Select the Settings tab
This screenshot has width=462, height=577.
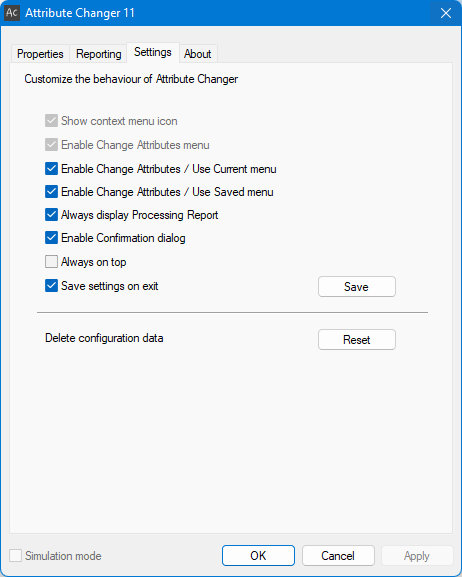(153, 52)
